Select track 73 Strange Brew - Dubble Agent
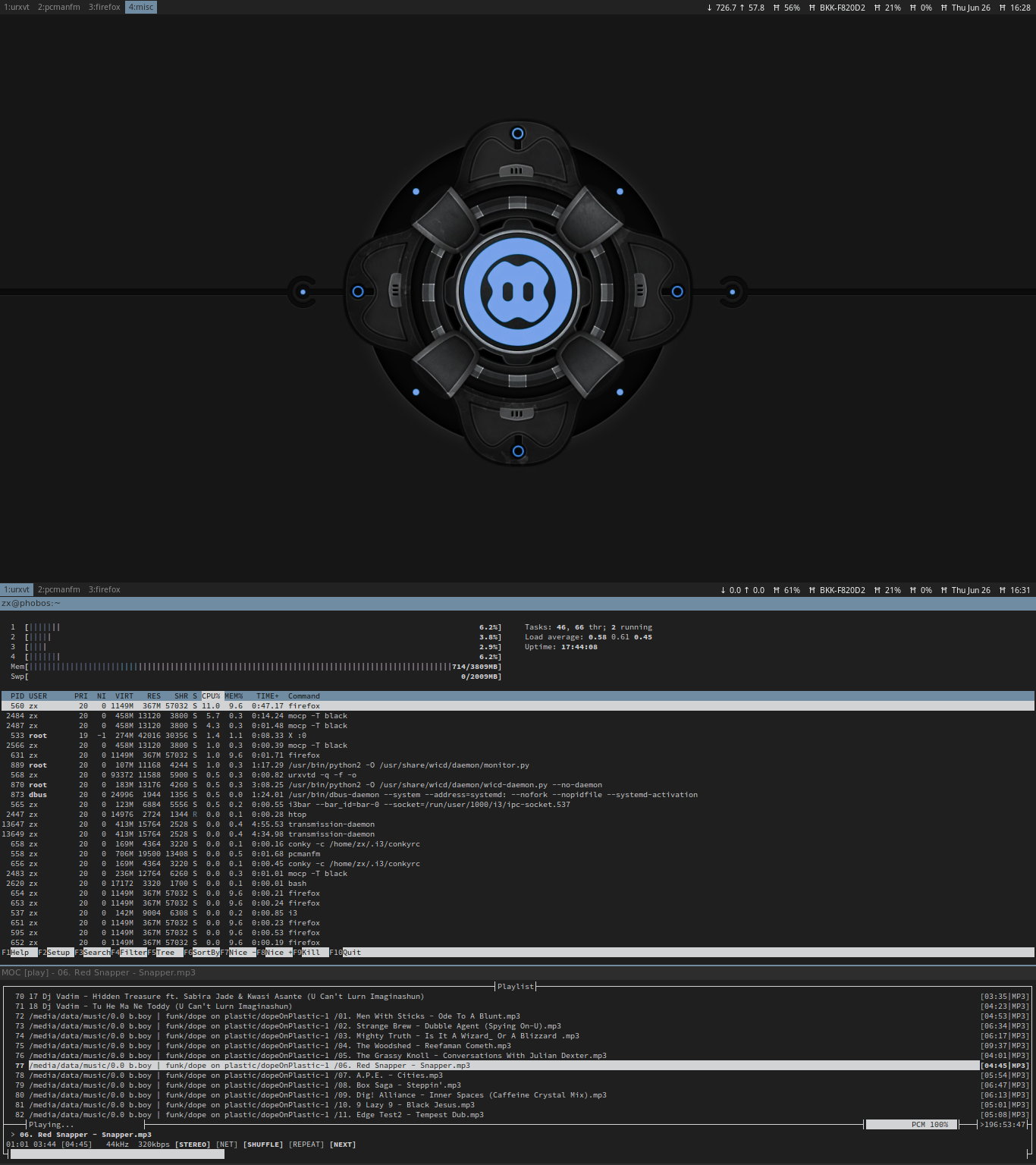The height and width of the screenshot is (1165, 1036). 518,1026
